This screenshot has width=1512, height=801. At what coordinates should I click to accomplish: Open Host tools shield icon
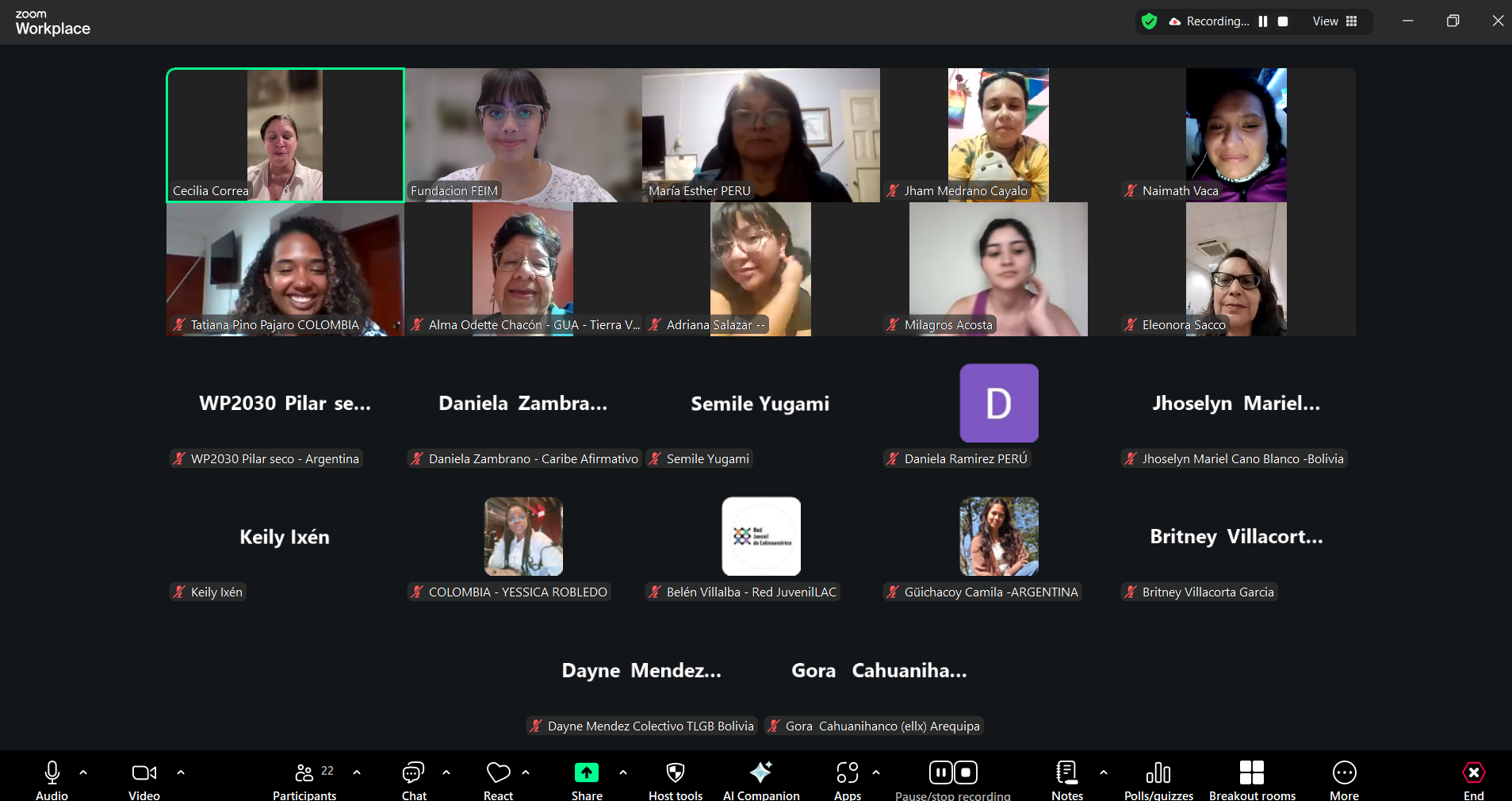coord(675,773)
